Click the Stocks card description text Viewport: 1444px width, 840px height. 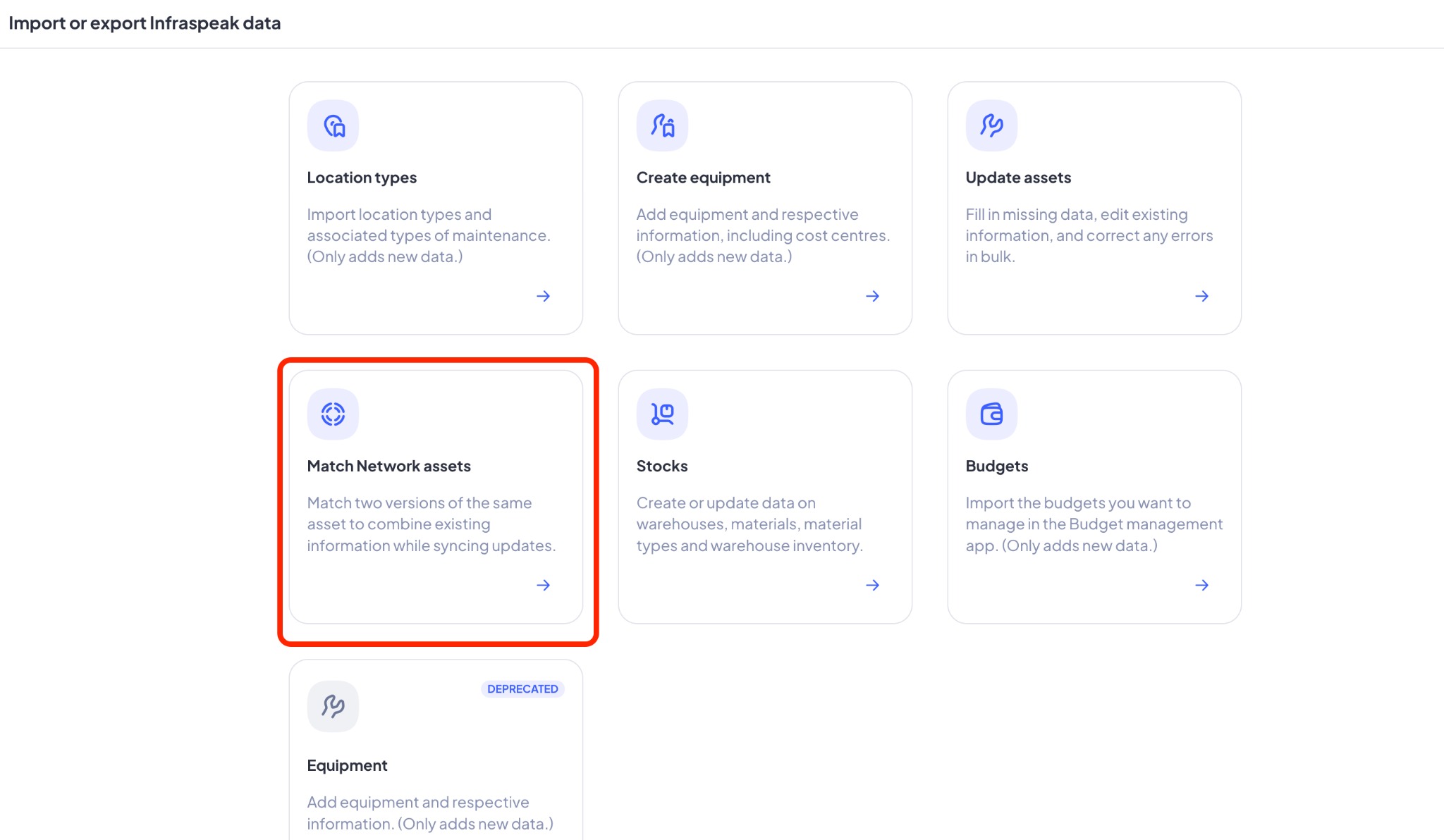point(749,524)
